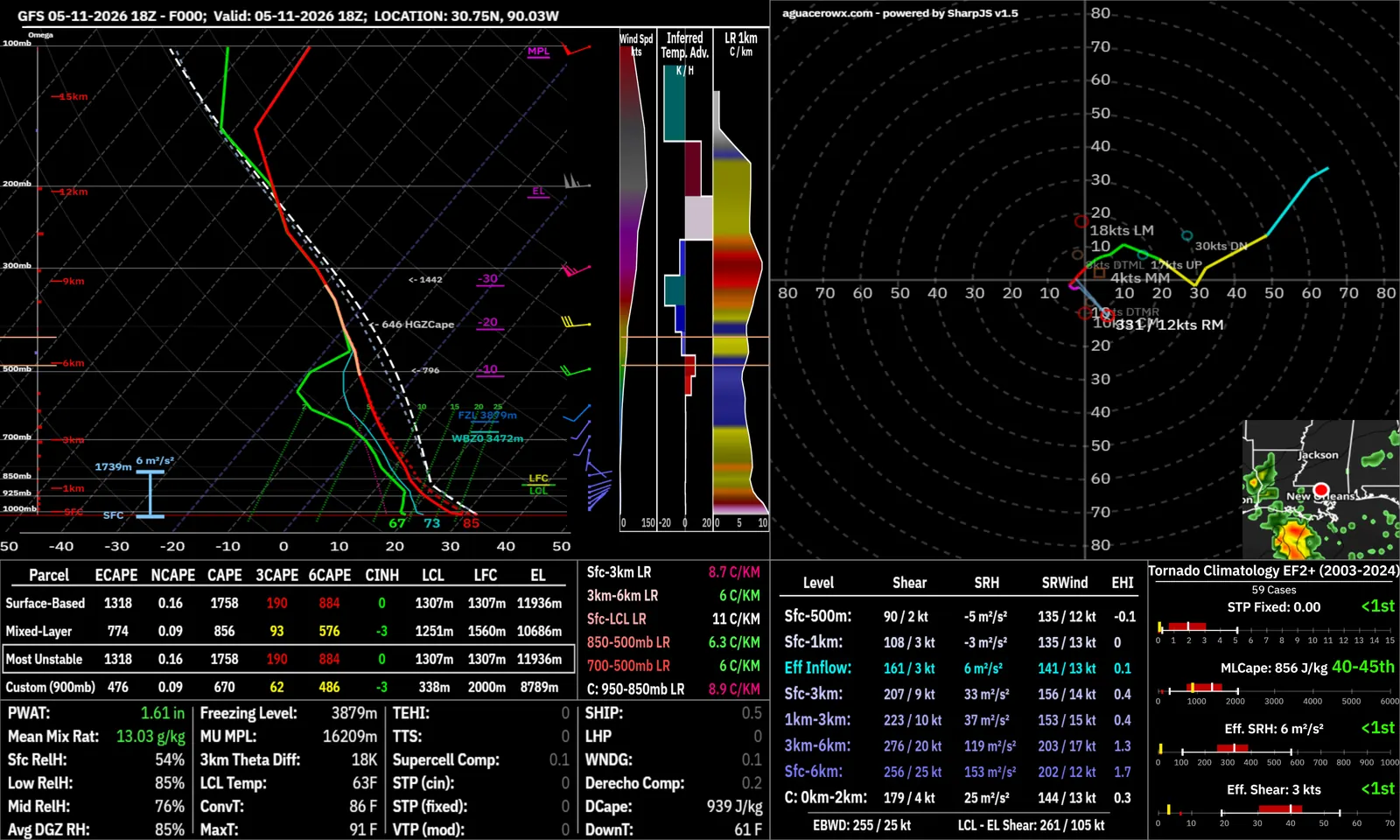
Task: Click the ECAPE column header
Action: pos(116,575)
